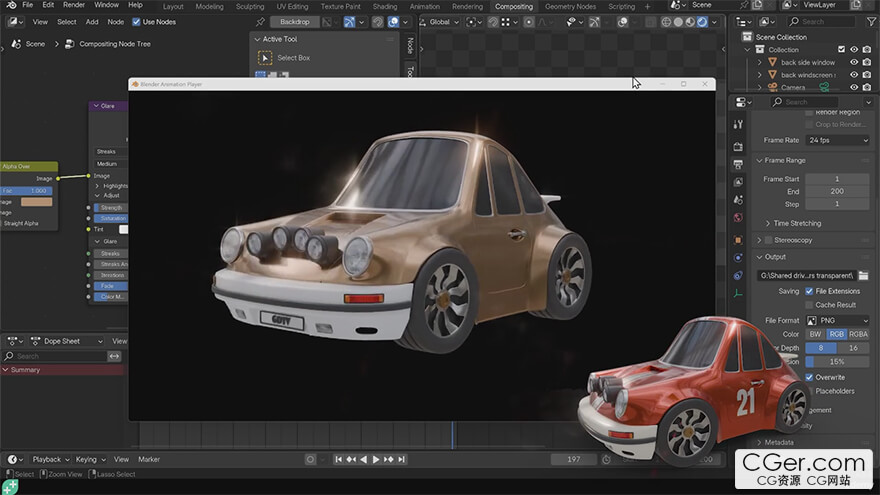Expand the Time Stretching section

(797, 223)
